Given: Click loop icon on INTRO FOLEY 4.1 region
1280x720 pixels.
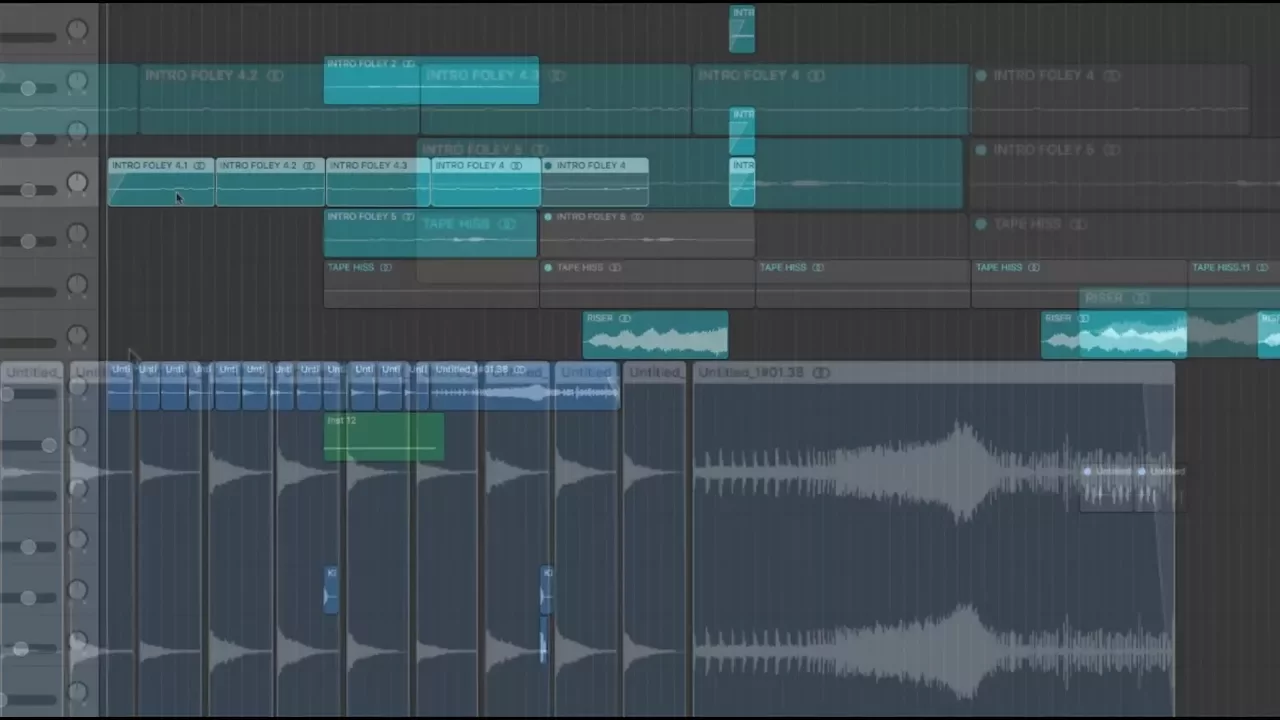Looking at the screenshot, I should pyautogui.click(x=199, y=166).
